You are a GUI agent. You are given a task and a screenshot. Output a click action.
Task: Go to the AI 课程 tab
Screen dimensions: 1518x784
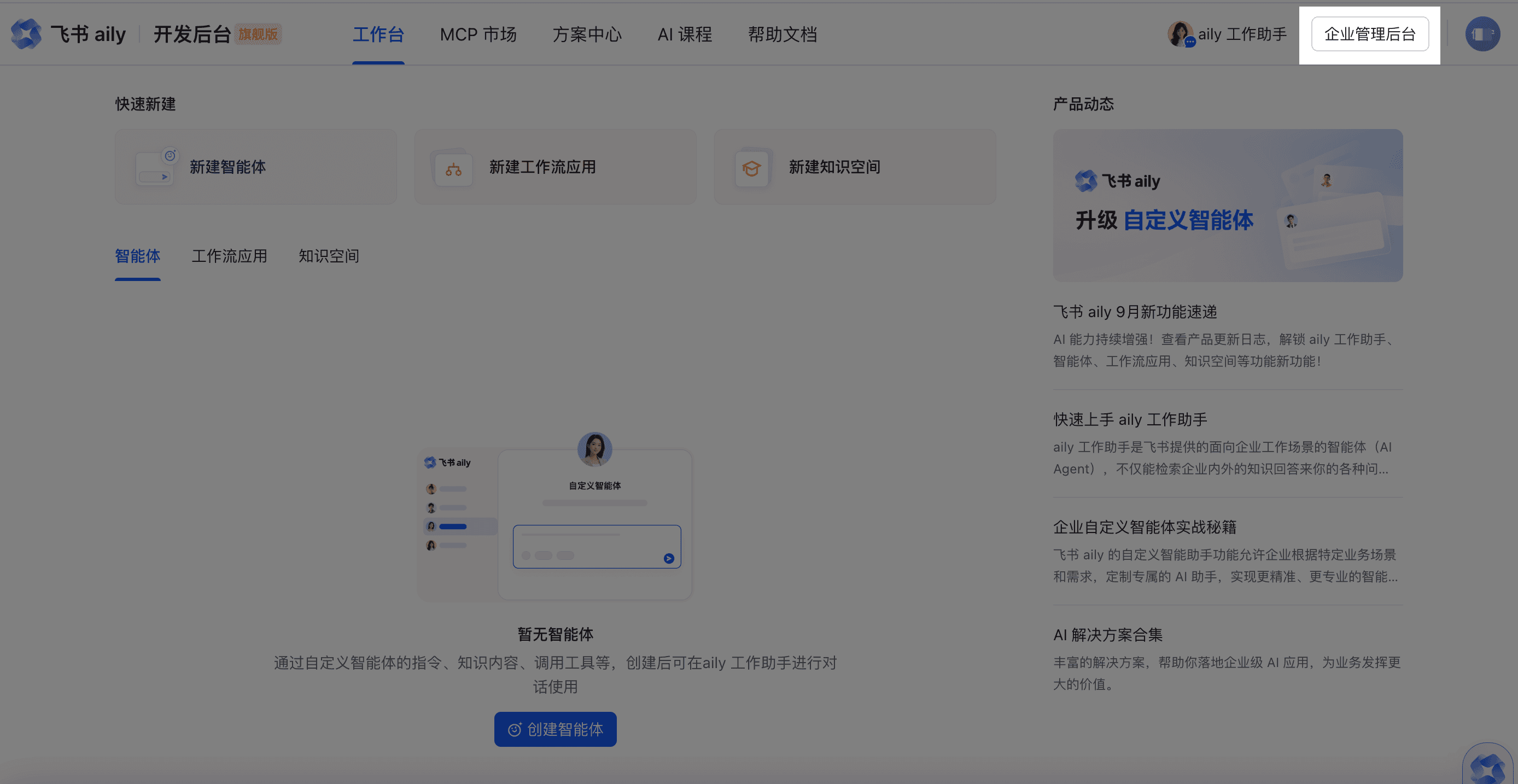[x=685, y=34]
